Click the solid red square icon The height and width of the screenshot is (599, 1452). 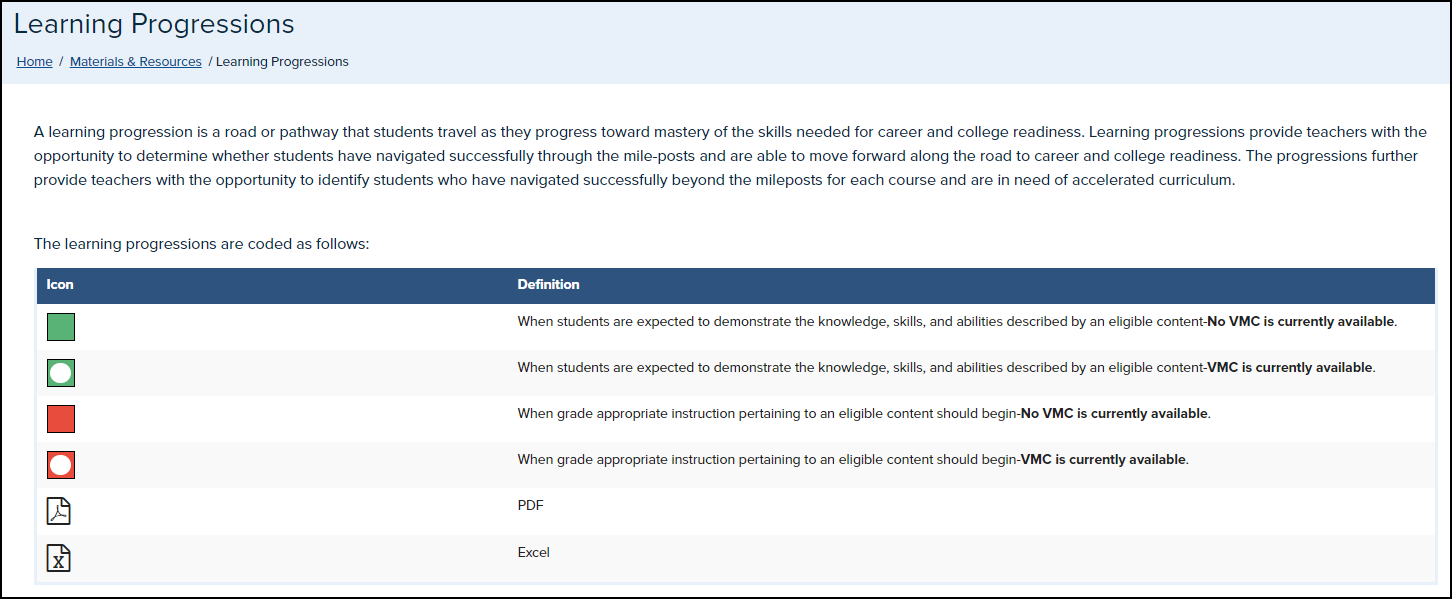point(61,419)
